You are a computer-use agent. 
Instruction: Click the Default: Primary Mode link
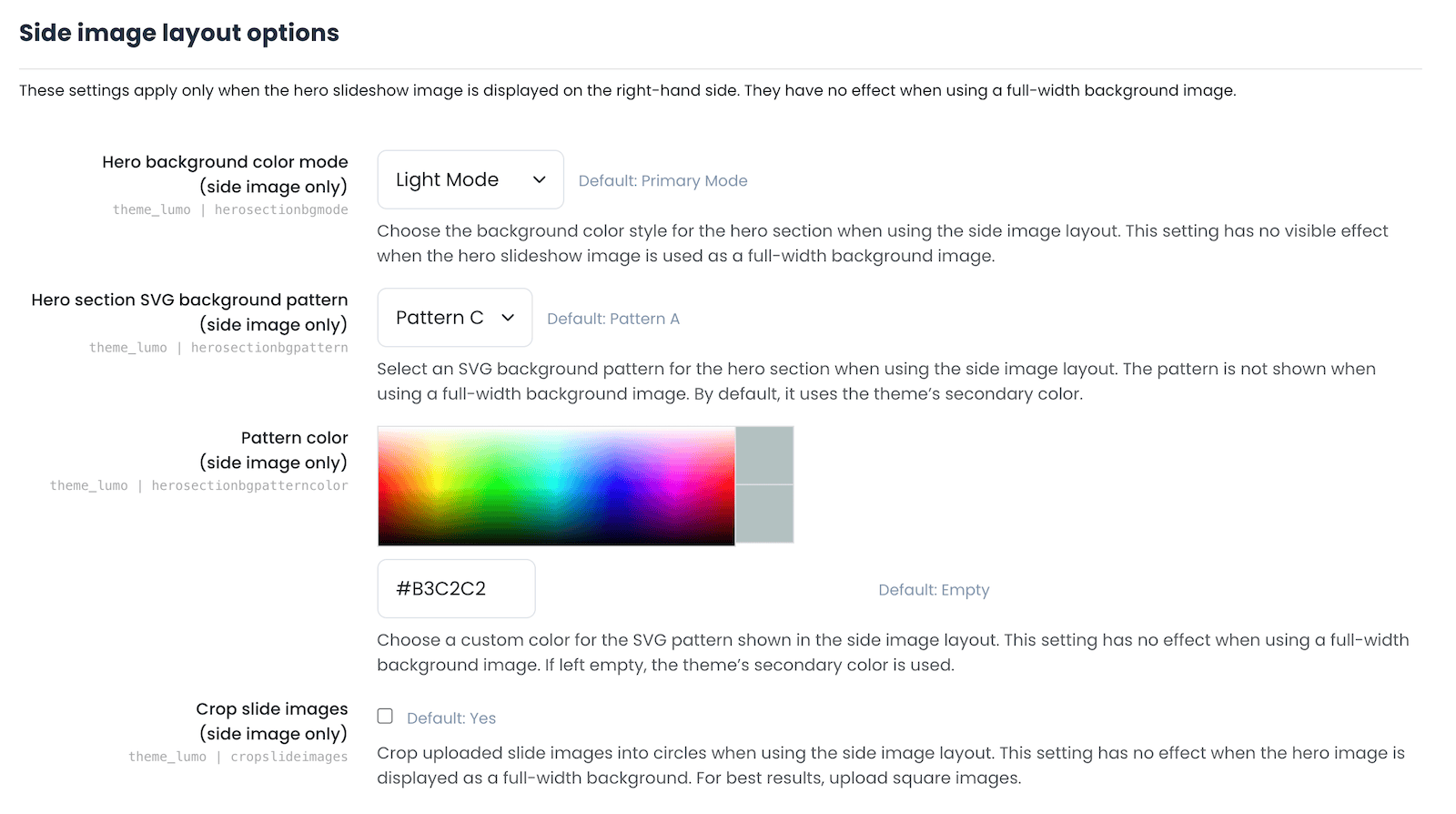[x=662, y=180]
